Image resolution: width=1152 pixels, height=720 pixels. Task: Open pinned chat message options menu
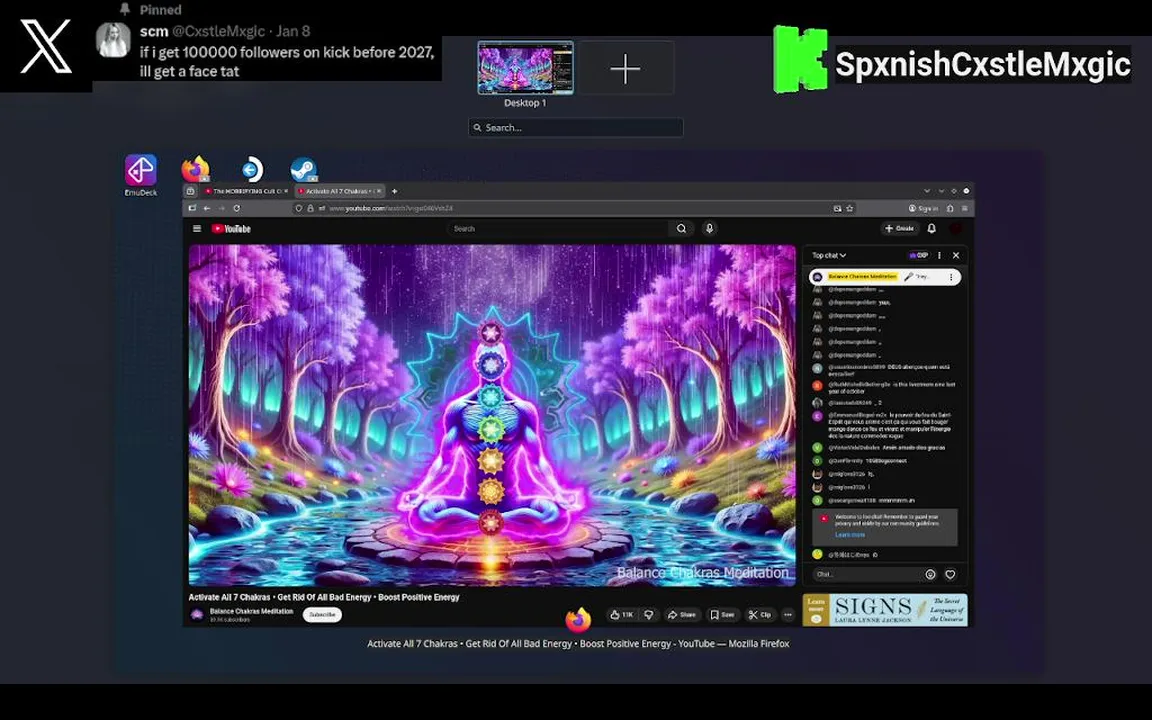click(x=951, y=277)
